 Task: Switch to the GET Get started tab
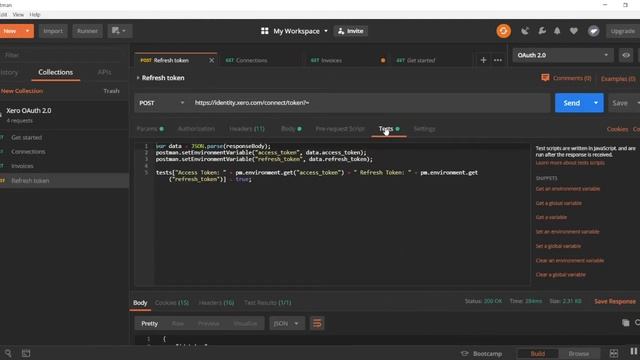[431, 60]
